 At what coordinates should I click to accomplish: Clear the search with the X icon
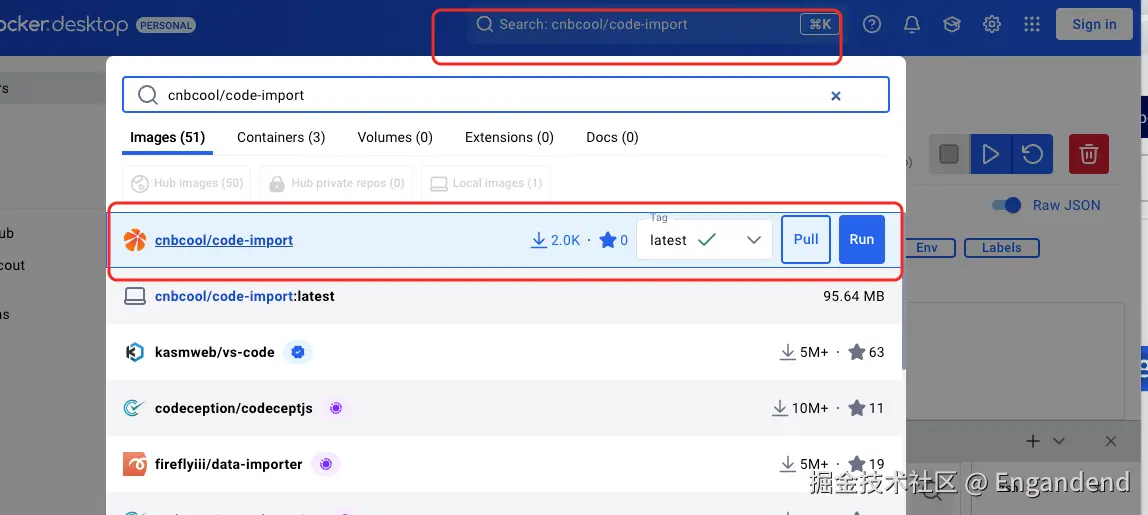(x=835, y=96)
